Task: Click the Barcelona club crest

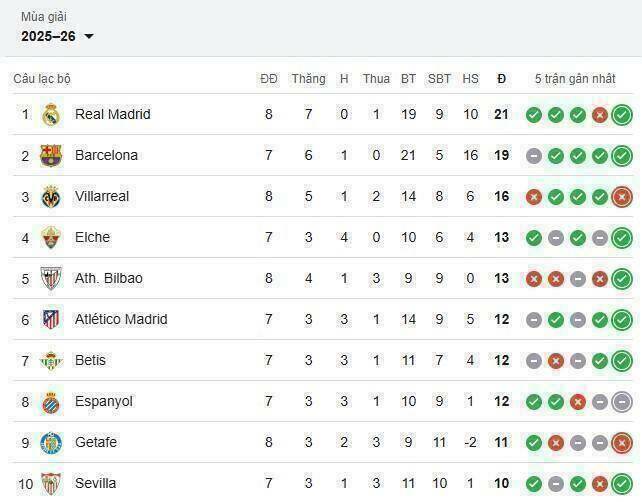Action: (52, 156)
